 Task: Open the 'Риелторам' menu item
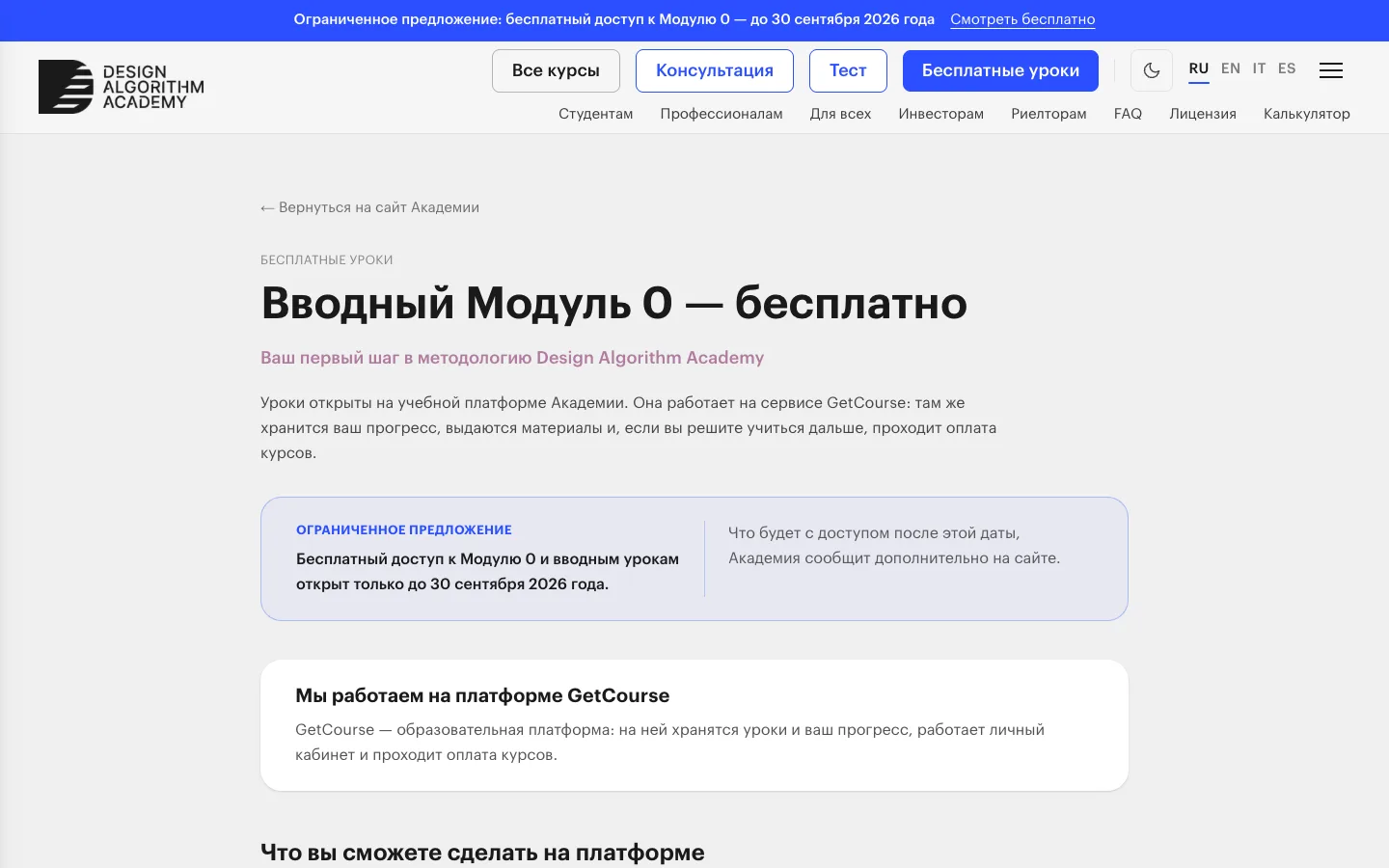point(1049,114)
